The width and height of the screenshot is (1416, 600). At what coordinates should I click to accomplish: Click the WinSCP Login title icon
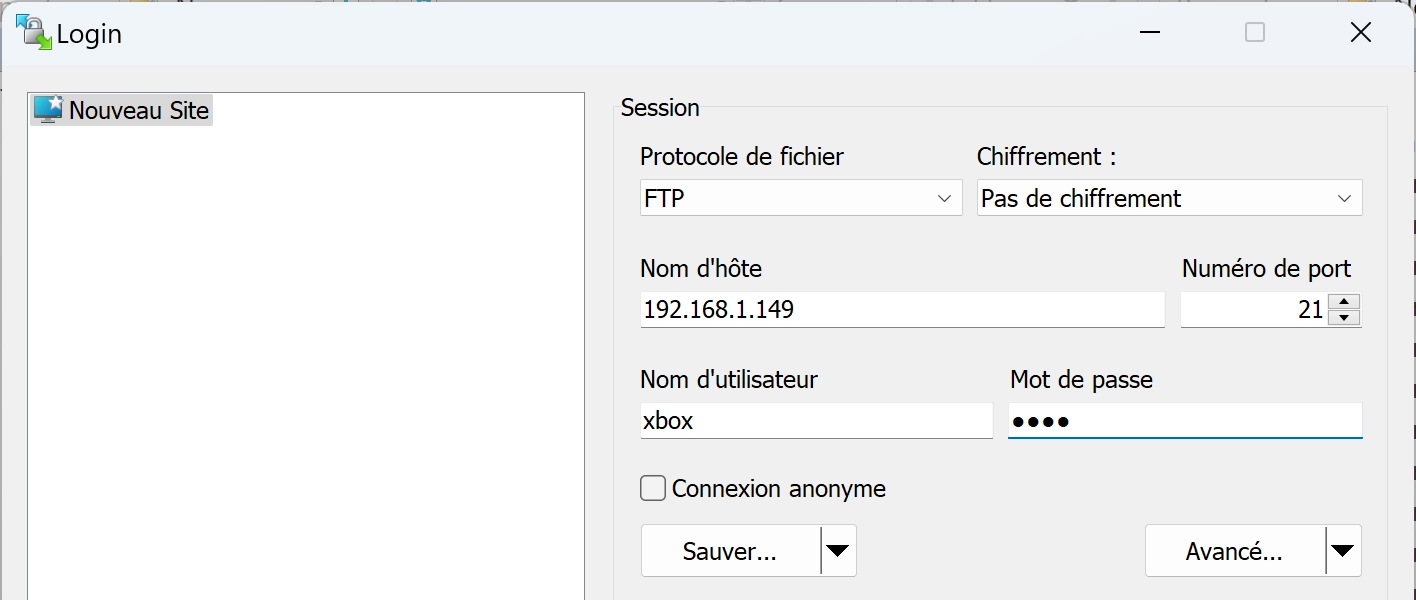tap(34, 33)
